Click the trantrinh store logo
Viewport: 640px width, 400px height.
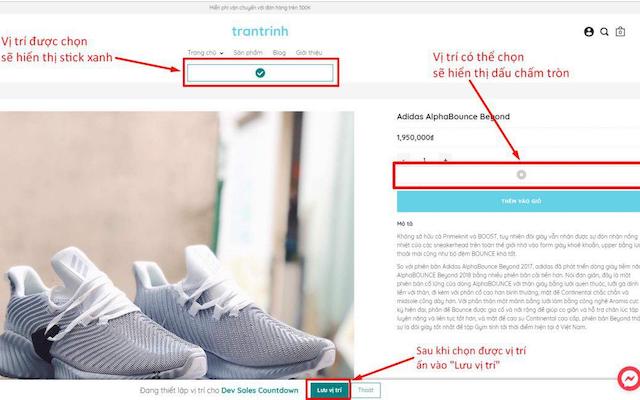click(x=260, y=31)
